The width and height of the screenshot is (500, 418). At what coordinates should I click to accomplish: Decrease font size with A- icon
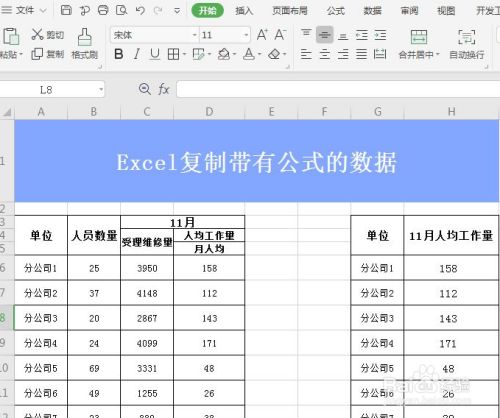click(280, 35)
